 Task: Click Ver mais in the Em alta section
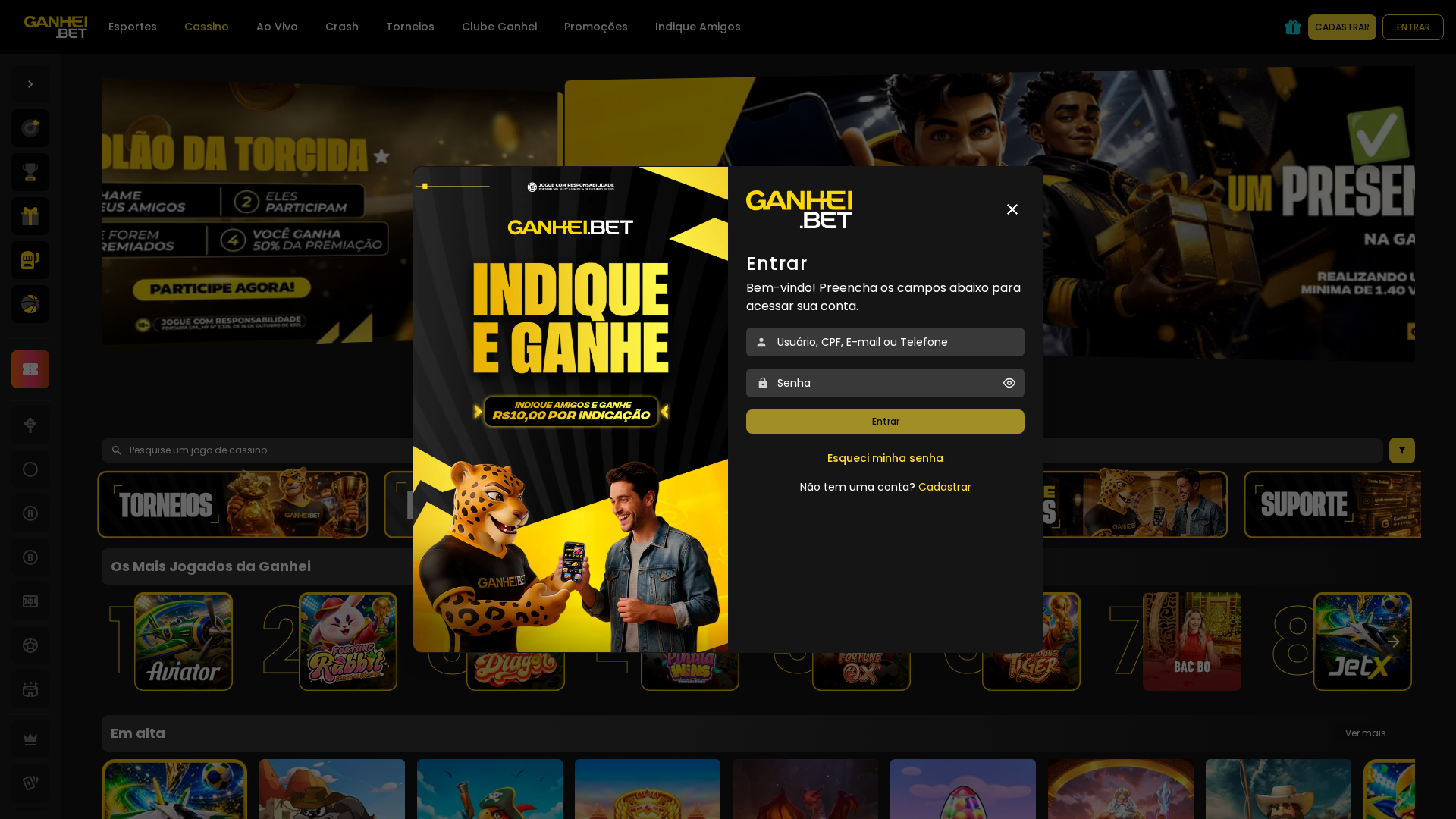coord(1365,733)
